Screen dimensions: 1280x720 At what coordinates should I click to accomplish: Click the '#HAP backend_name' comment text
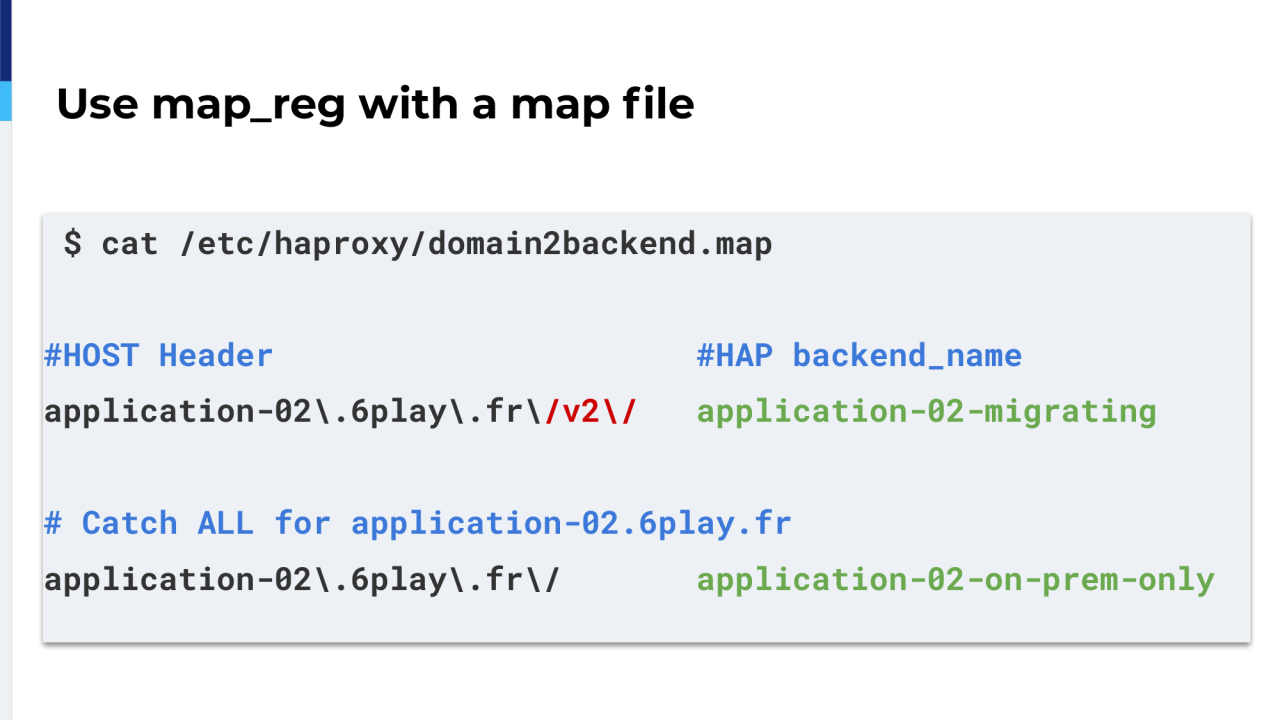click(859, 355)
